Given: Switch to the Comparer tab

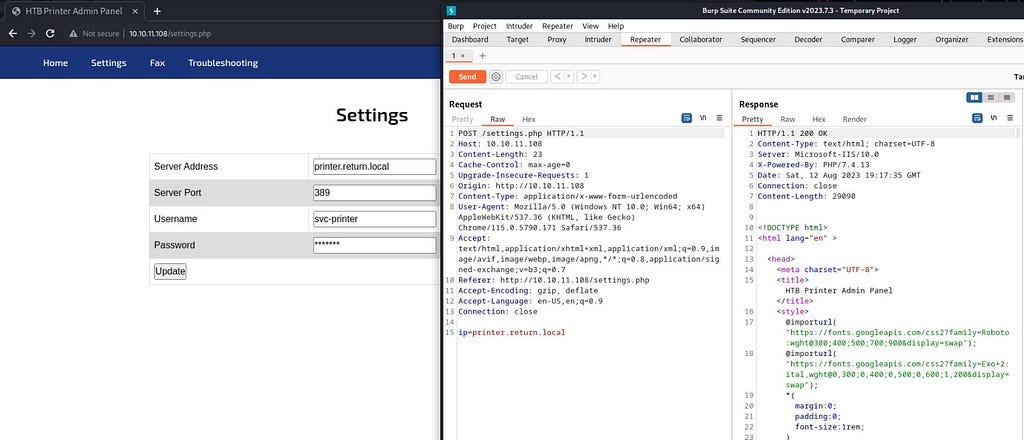Looking at the screenshot, I should coord(857,40).
